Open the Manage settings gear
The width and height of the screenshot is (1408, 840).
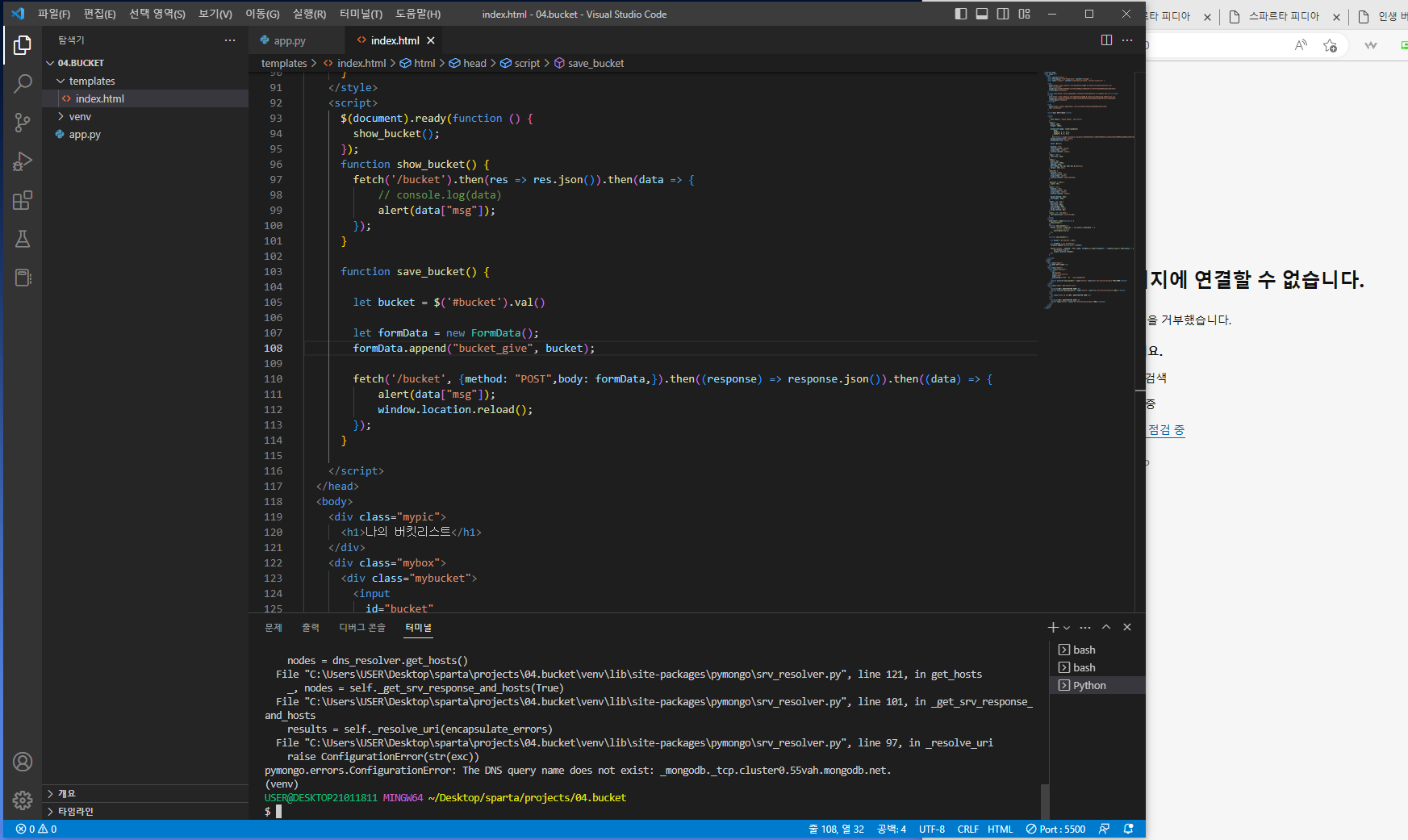pos(23,800)
